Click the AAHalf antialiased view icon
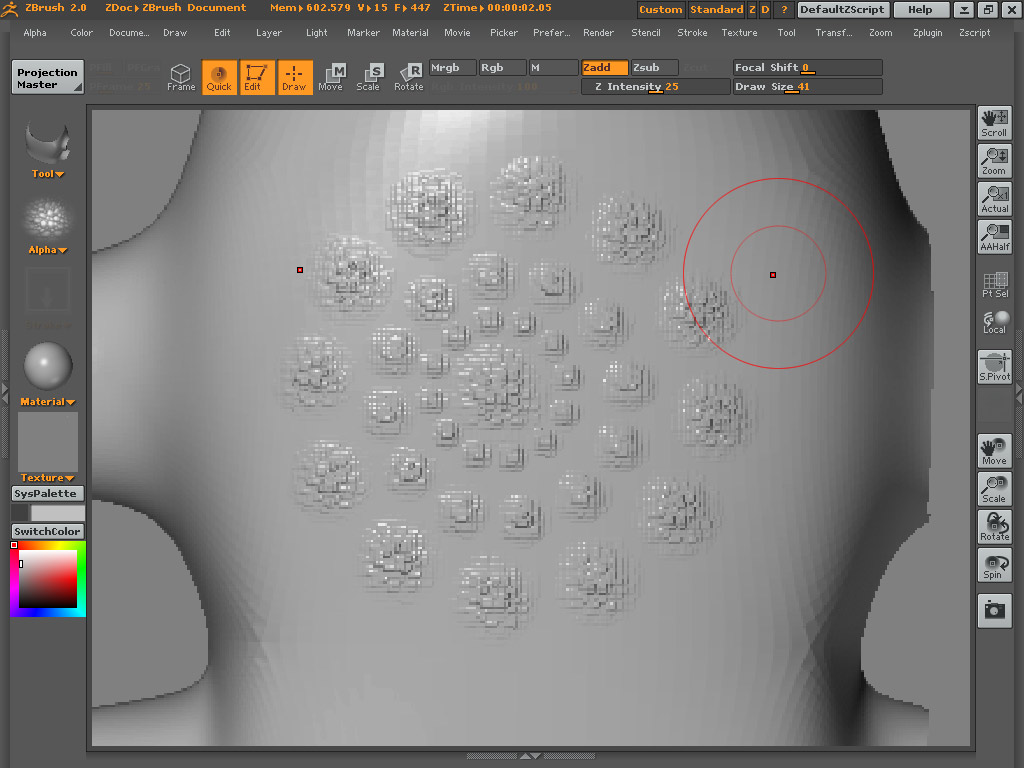 (x=994, y=236)
